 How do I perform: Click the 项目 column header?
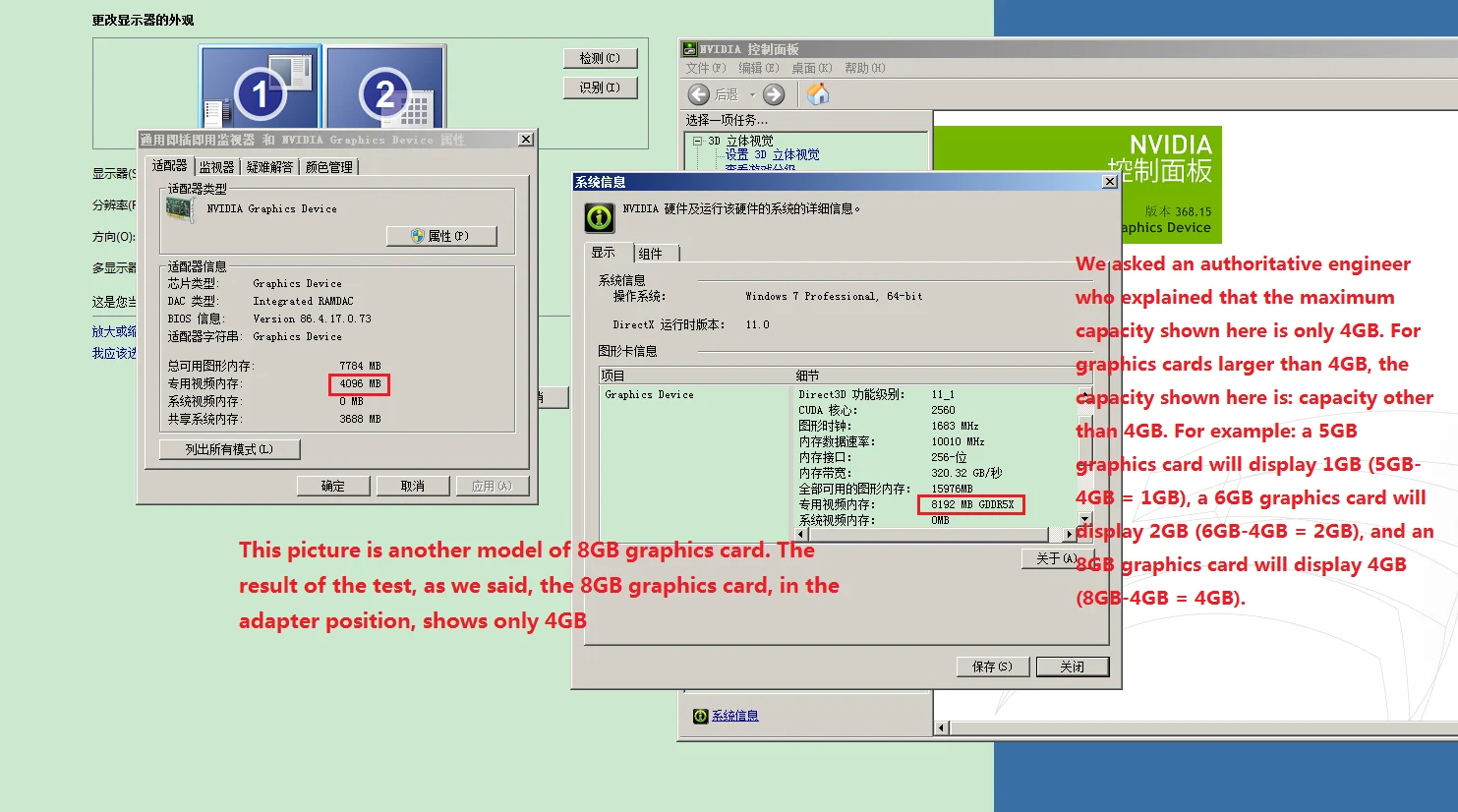coord(696,376)
